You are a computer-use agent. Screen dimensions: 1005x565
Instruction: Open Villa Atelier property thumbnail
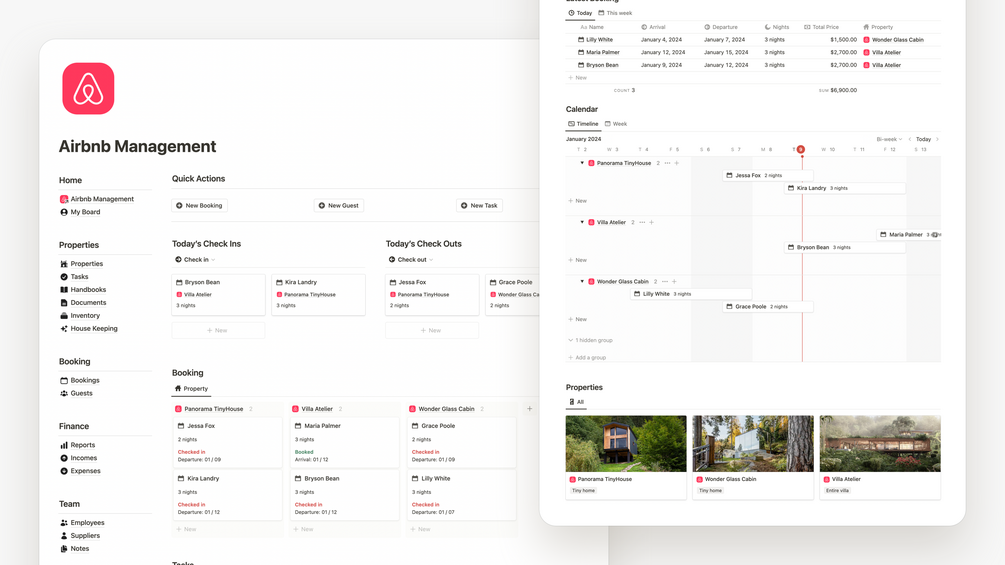(880, 443)
